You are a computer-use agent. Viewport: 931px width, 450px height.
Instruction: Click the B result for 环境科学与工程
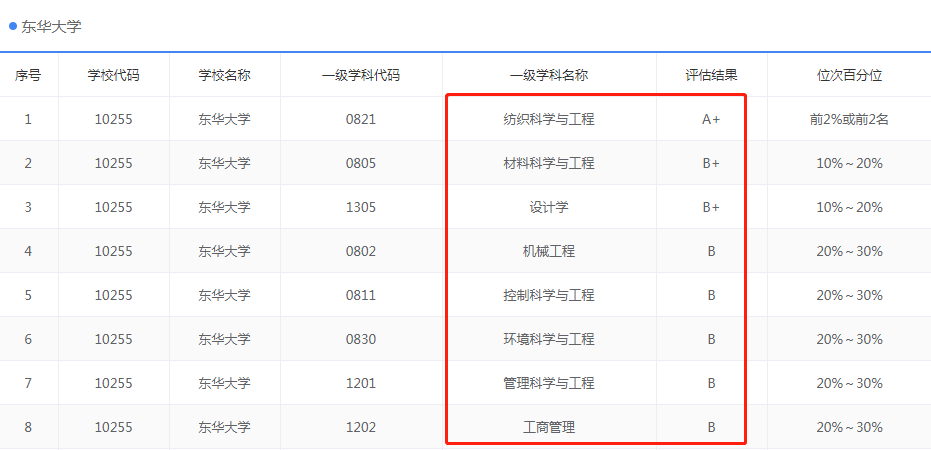711,339
